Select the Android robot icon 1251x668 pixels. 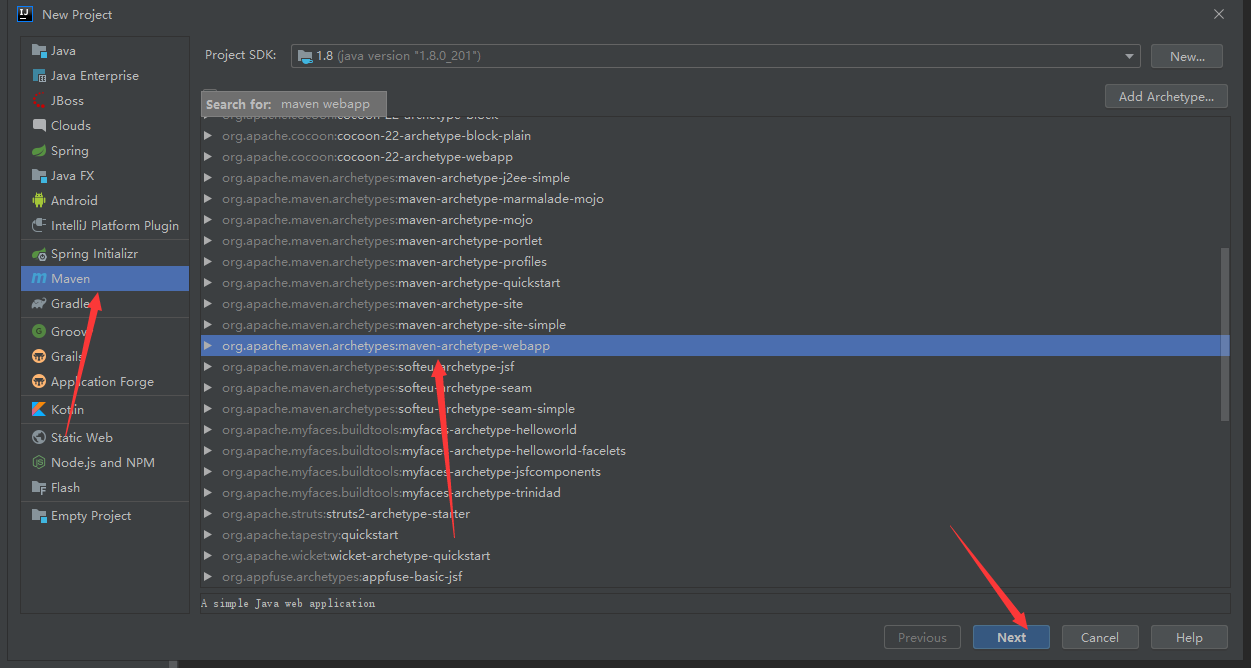point(39,201)
